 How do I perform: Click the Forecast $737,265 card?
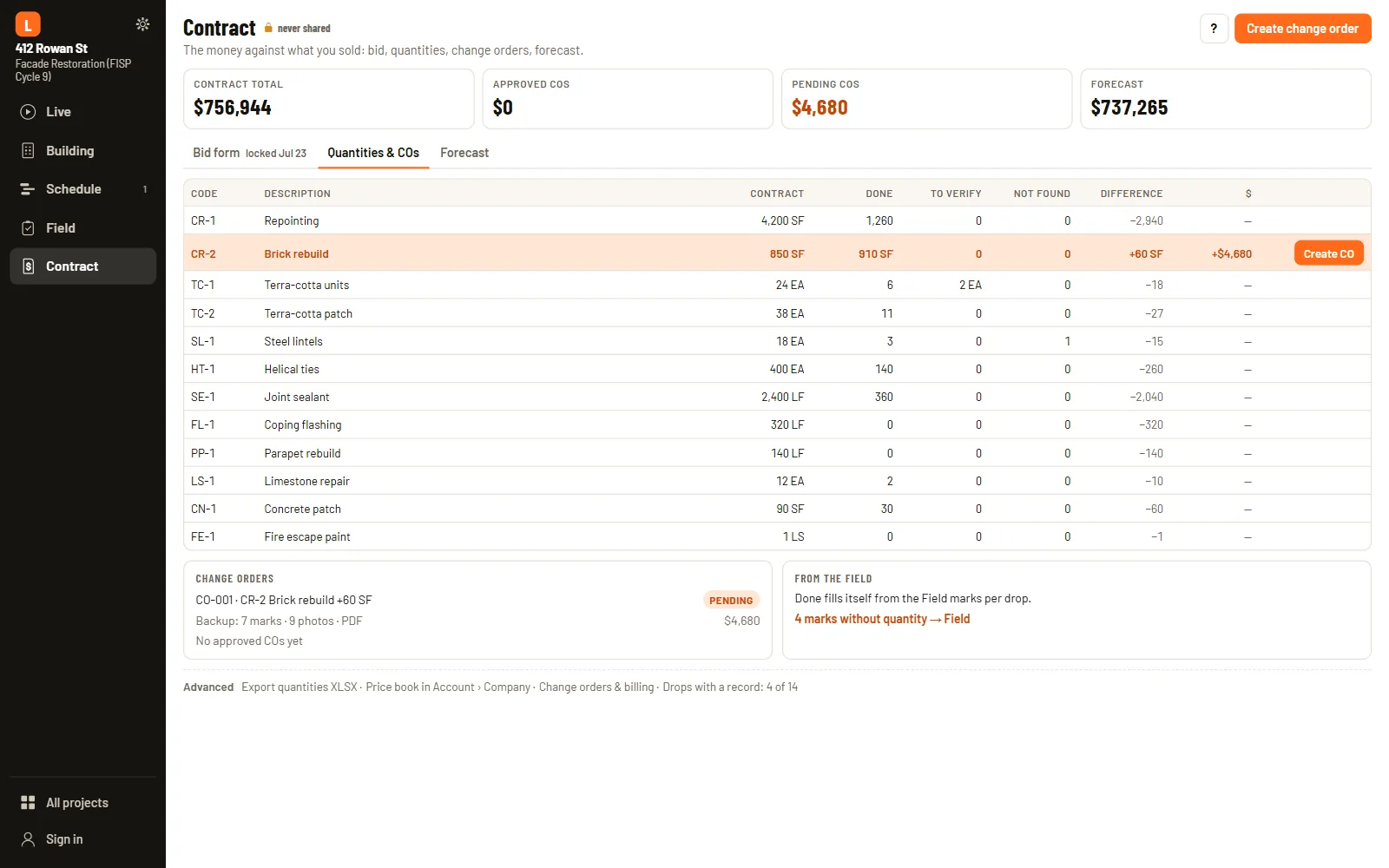[1226, 99]
